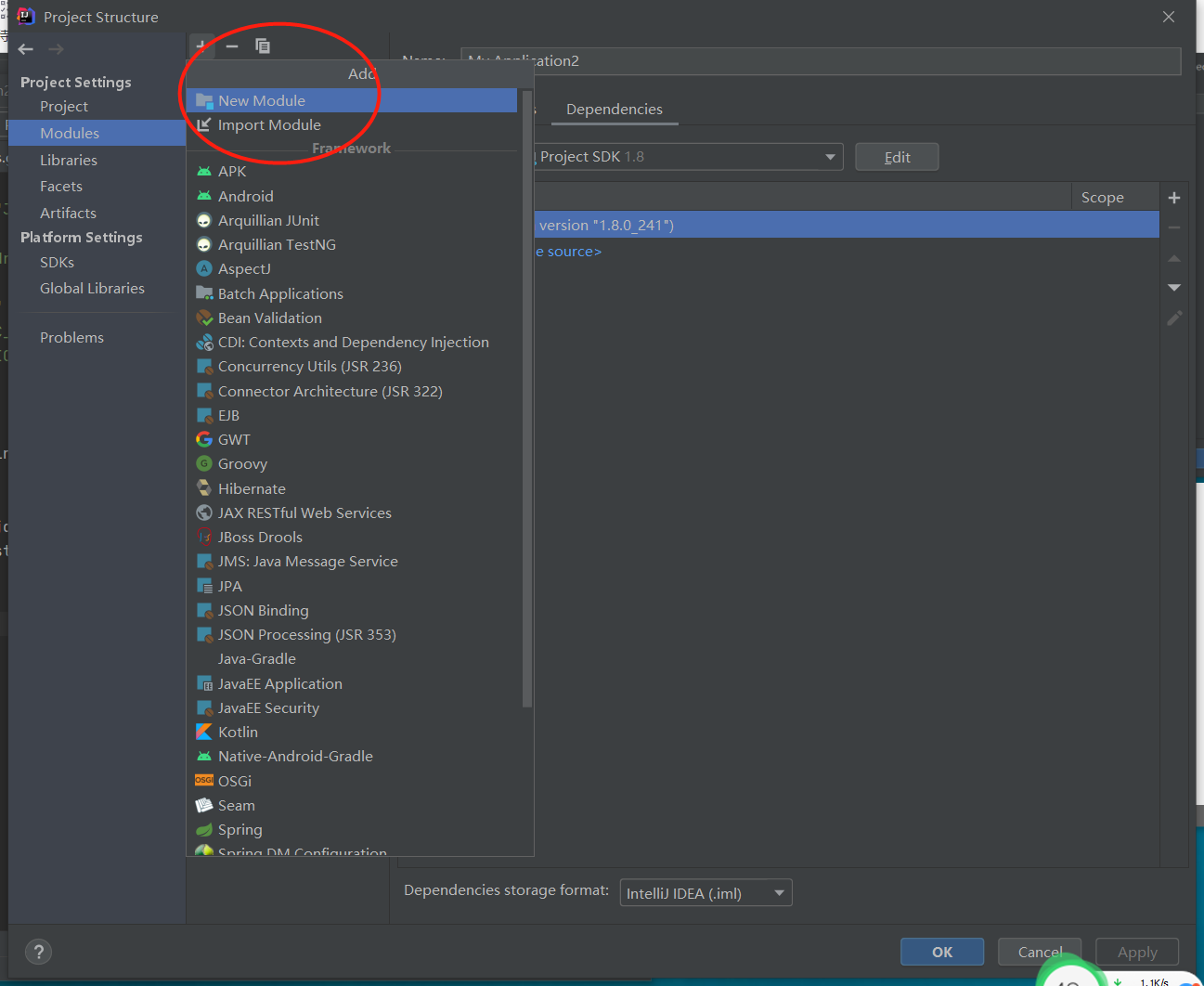
Task: Open Modules settings in sidebar
Action: point(97,133)
